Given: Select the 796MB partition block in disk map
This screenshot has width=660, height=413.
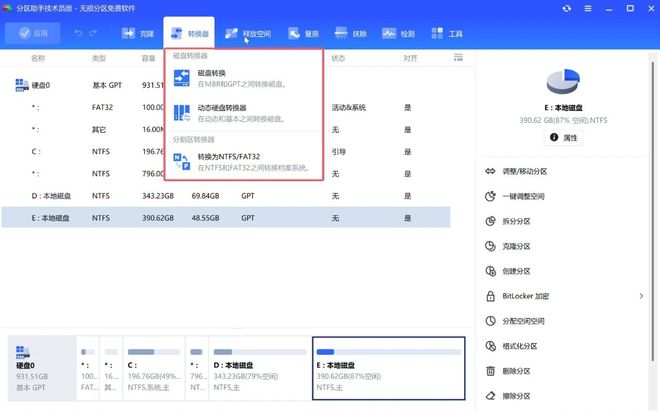Looking at the screenshot, I should click(197, 368).
